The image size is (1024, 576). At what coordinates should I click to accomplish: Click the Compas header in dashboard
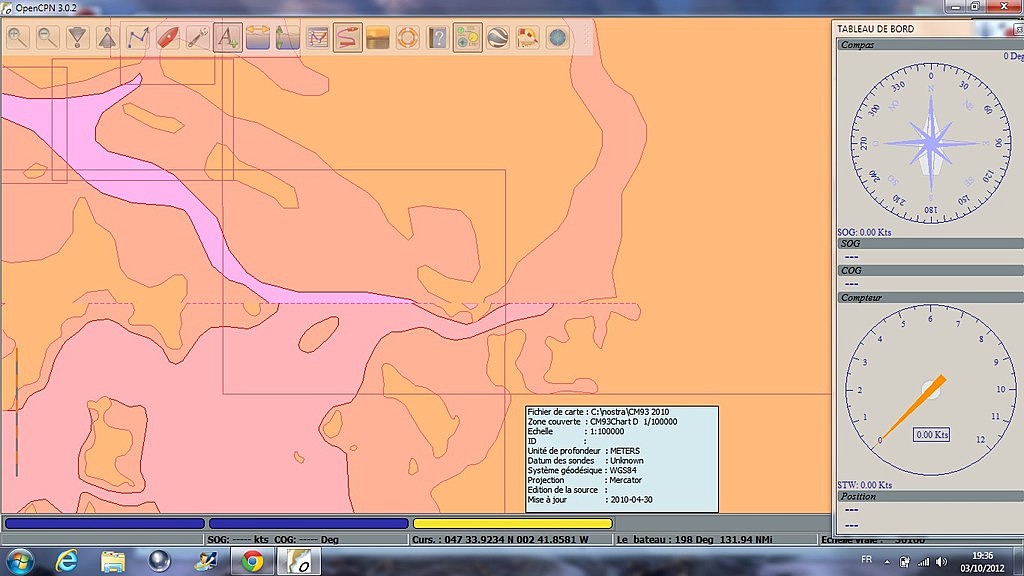931,44
